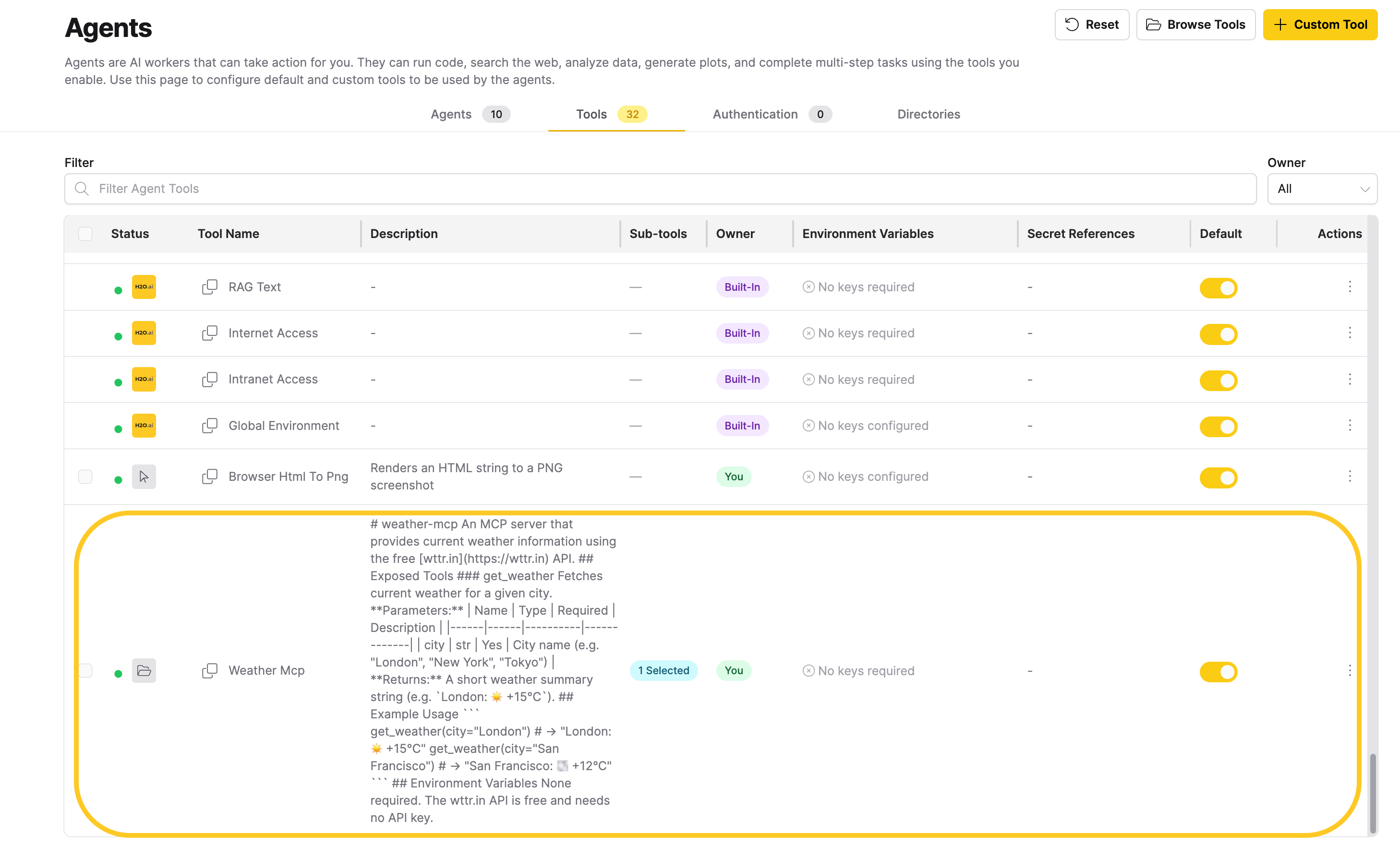1400x857 pixels.
Task: Click the Custom Tool button
Action: coord(1320,24)
